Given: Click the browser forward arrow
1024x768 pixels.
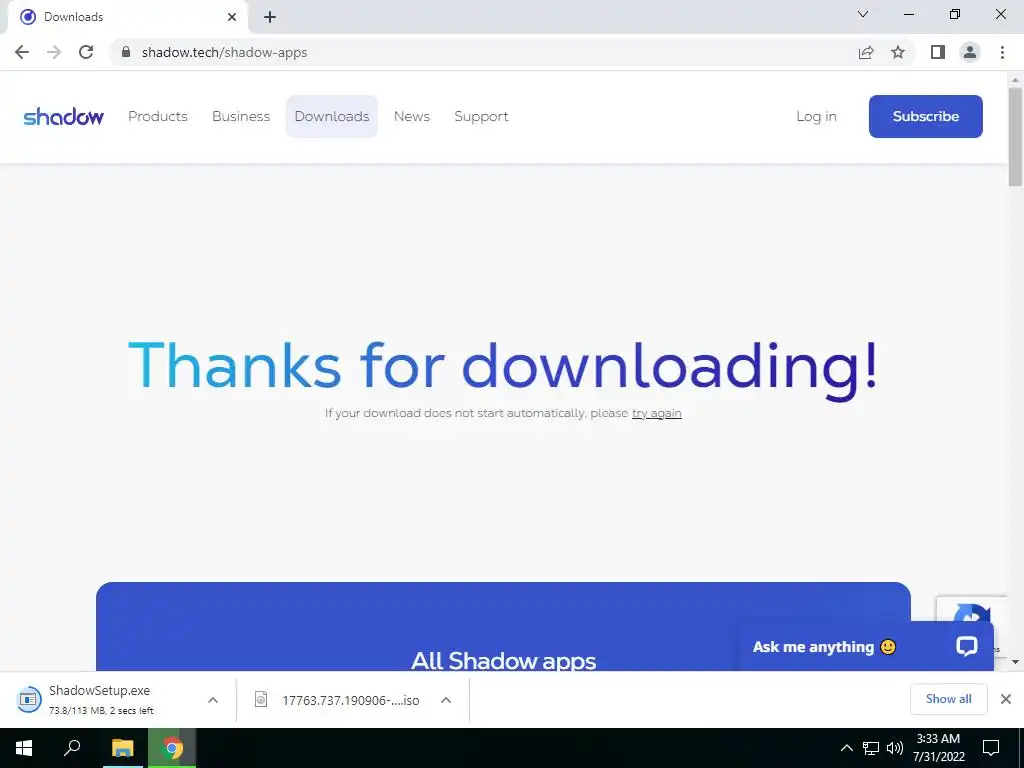Looking at the screenshot, I should click(x=54, y=52).
